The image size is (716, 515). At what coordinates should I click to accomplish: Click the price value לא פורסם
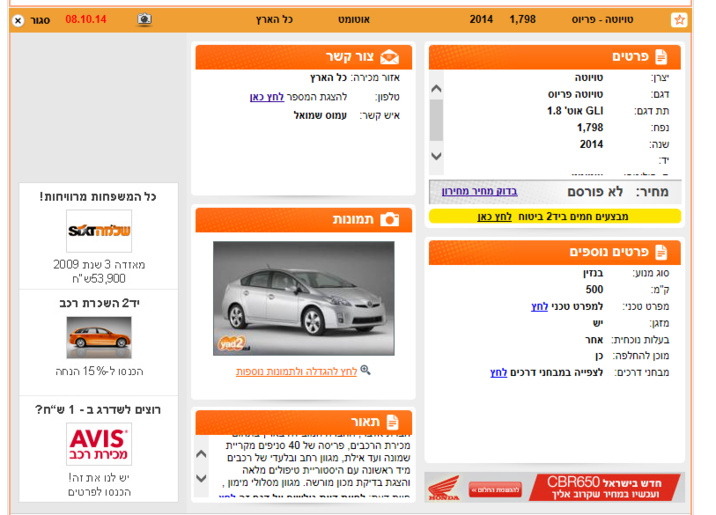595,192
